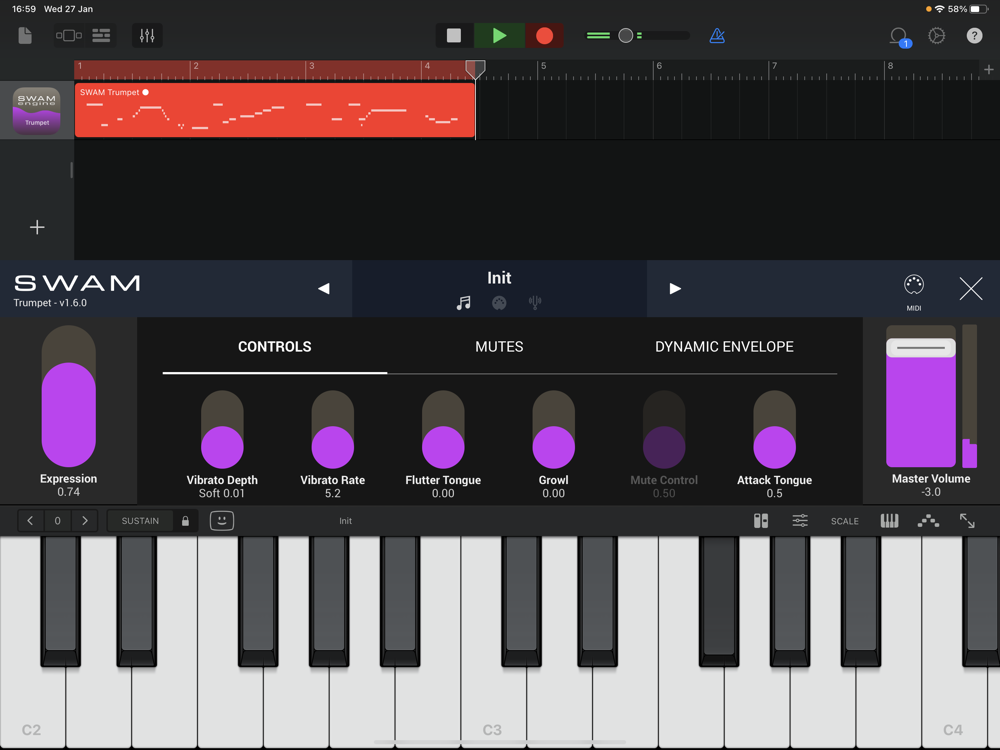Open the DYNAMIC ENVELOPE tab
Screen dimensions: 1000x750
(x=724, y=347)
